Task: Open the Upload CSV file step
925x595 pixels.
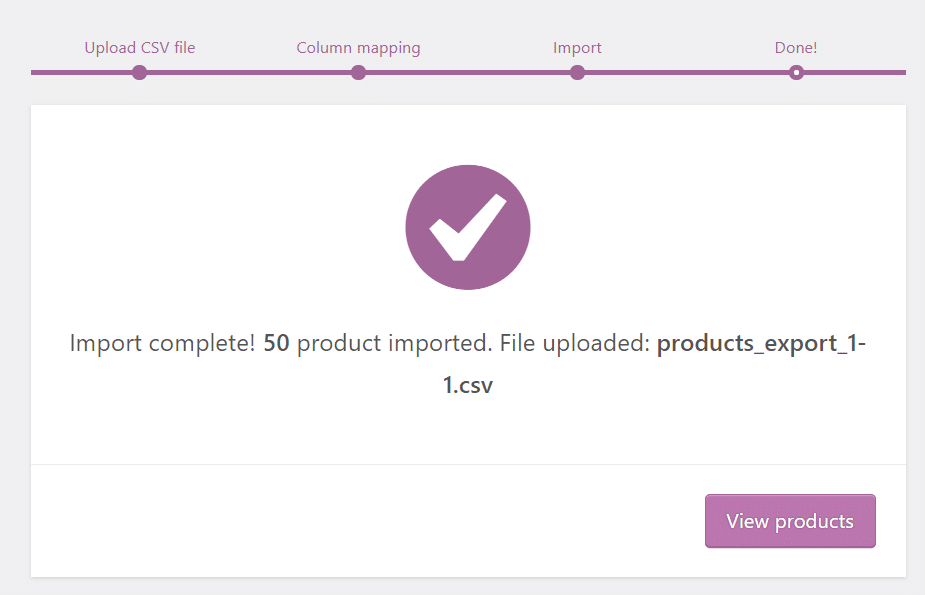Action: pyautogui.click(x=139, y=47)
